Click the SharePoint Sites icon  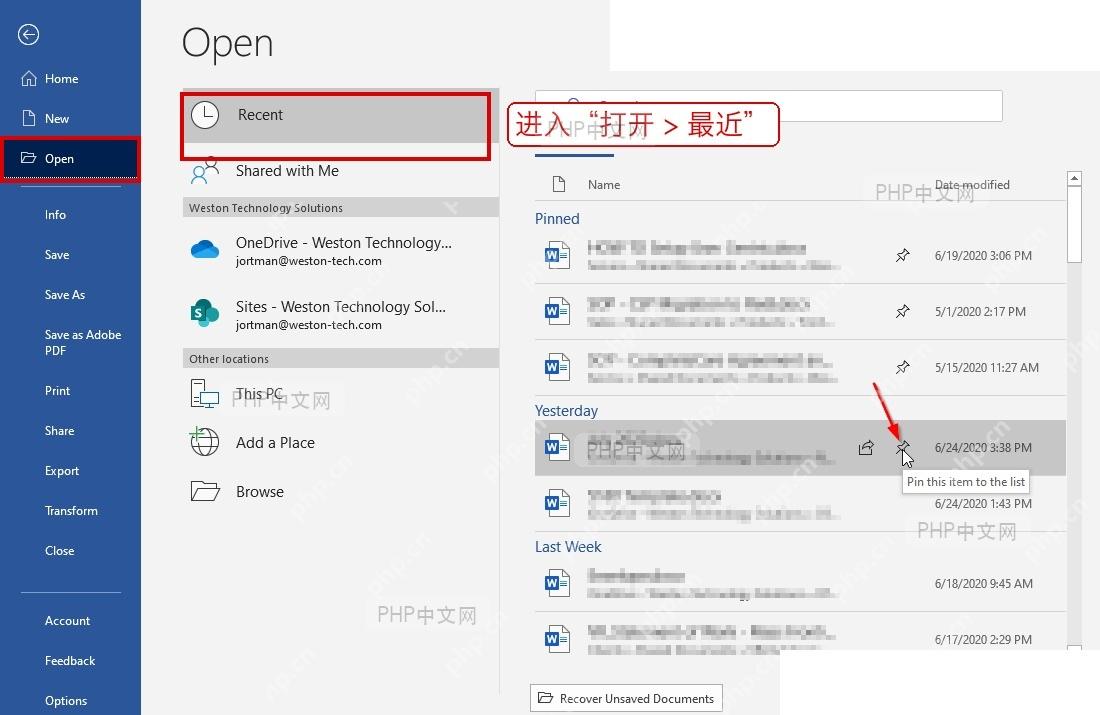[204, 313]
